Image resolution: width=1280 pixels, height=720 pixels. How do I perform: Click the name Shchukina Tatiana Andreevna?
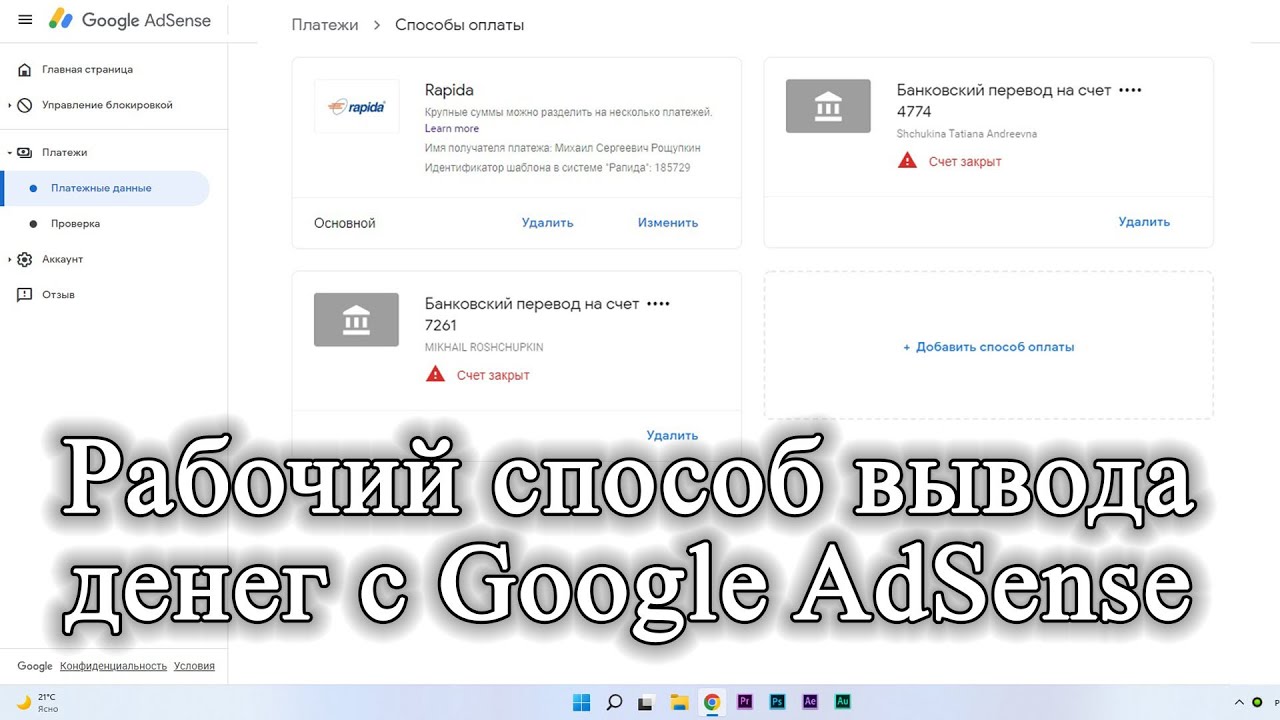click(x=967, y=134)
